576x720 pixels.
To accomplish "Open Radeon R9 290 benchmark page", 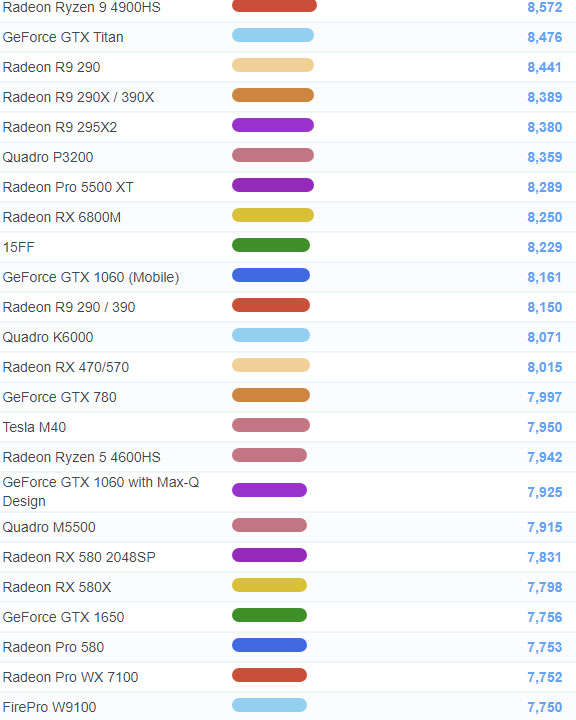I will (x=51, y=67).
